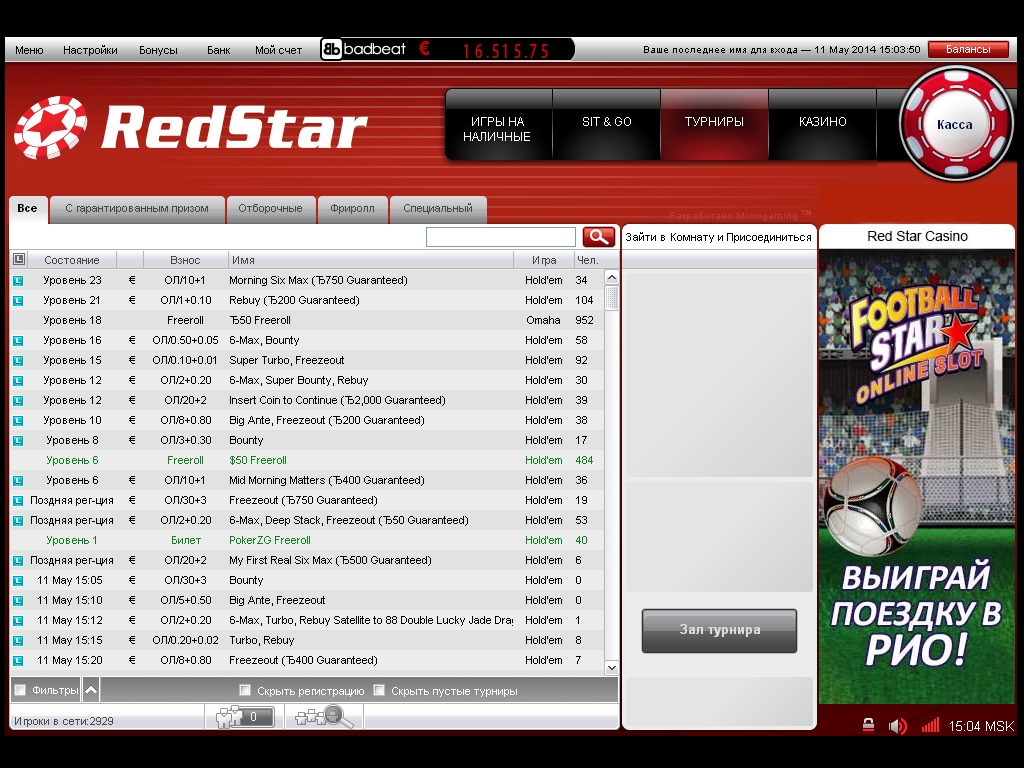Click the badbeat jackpot logo
Viewport: 1024px width, 768px height.
363,49
